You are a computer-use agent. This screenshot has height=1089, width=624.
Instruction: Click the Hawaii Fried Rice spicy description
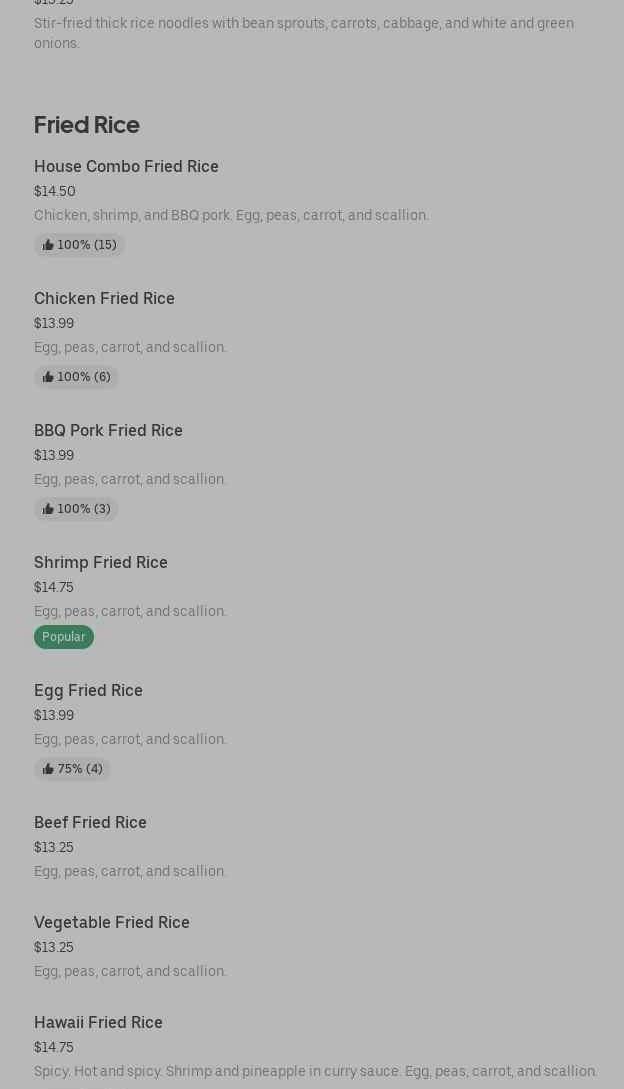click(x=315, y=1071)
